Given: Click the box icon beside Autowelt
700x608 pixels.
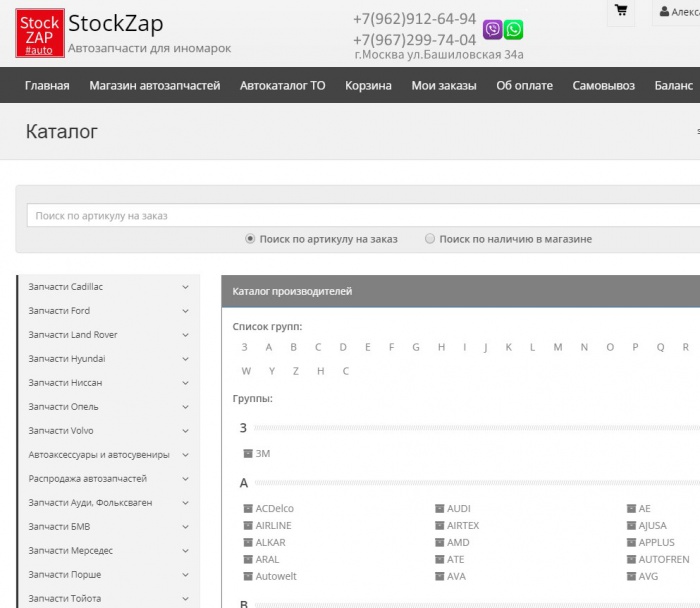Looking at the screenshot, I should (248, 576).
